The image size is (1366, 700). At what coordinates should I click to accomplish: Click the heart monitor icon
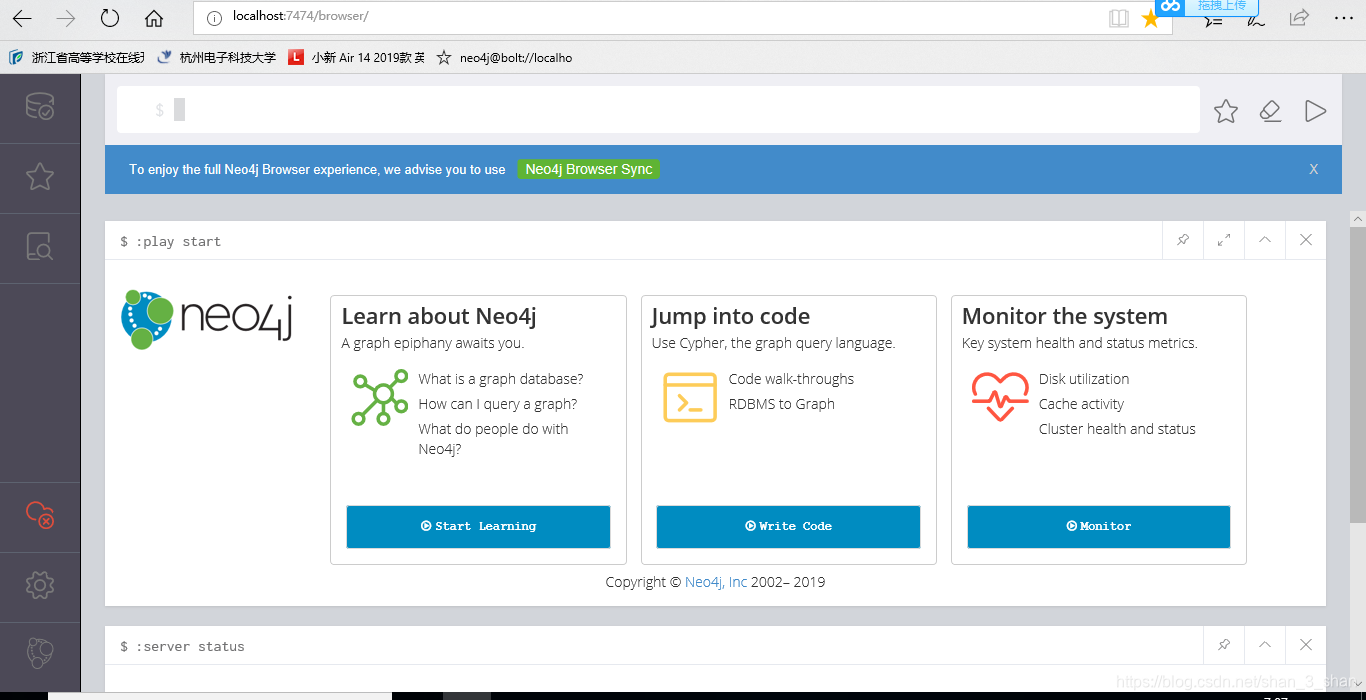[1000, 397]
